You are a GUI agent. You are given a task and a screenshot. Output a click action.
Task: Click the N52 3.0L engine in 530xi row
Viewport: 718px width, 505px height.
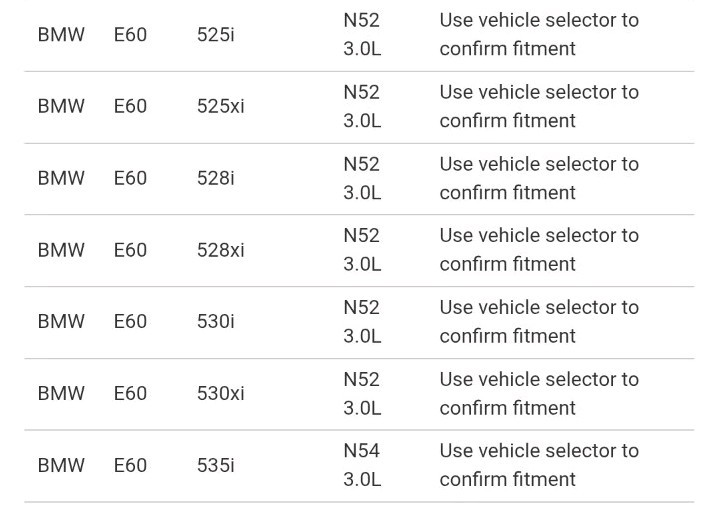pyautogui.click(x=362, y=394)
